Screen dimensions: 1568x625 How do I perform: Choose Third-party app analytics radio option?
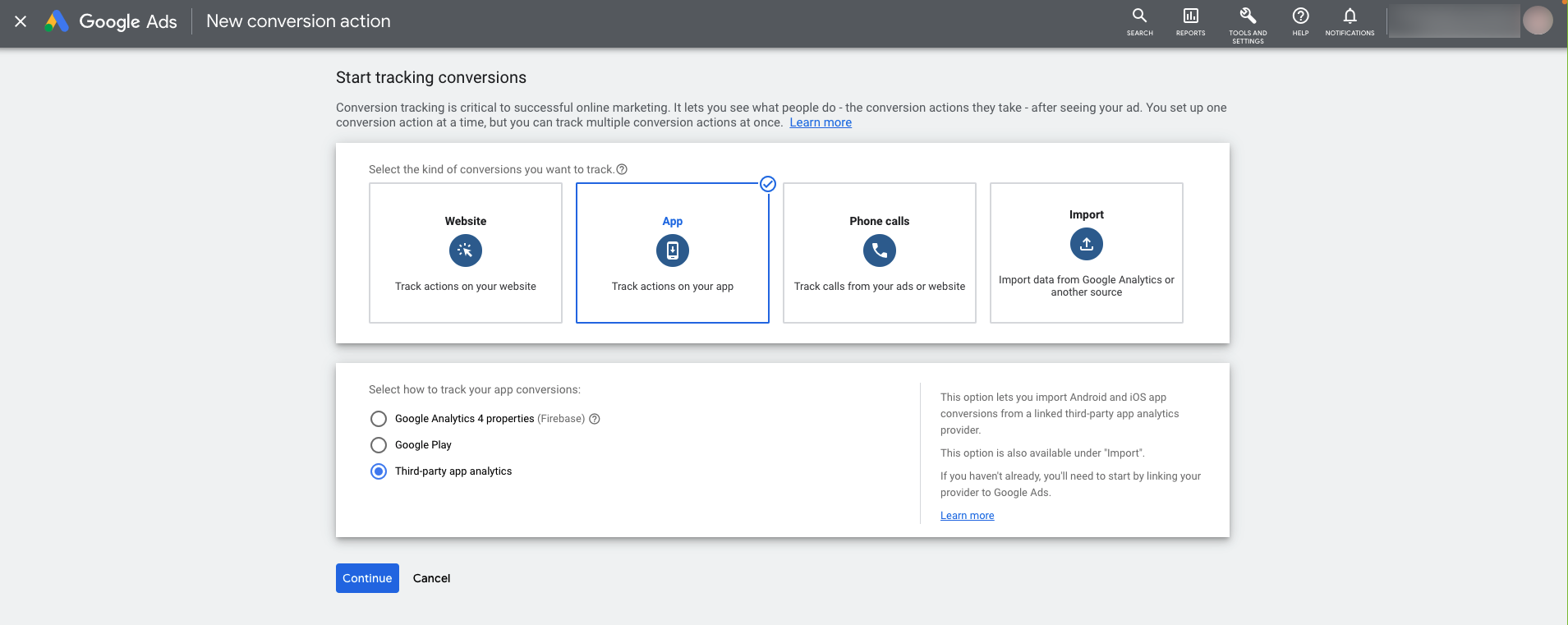[379, 471]
